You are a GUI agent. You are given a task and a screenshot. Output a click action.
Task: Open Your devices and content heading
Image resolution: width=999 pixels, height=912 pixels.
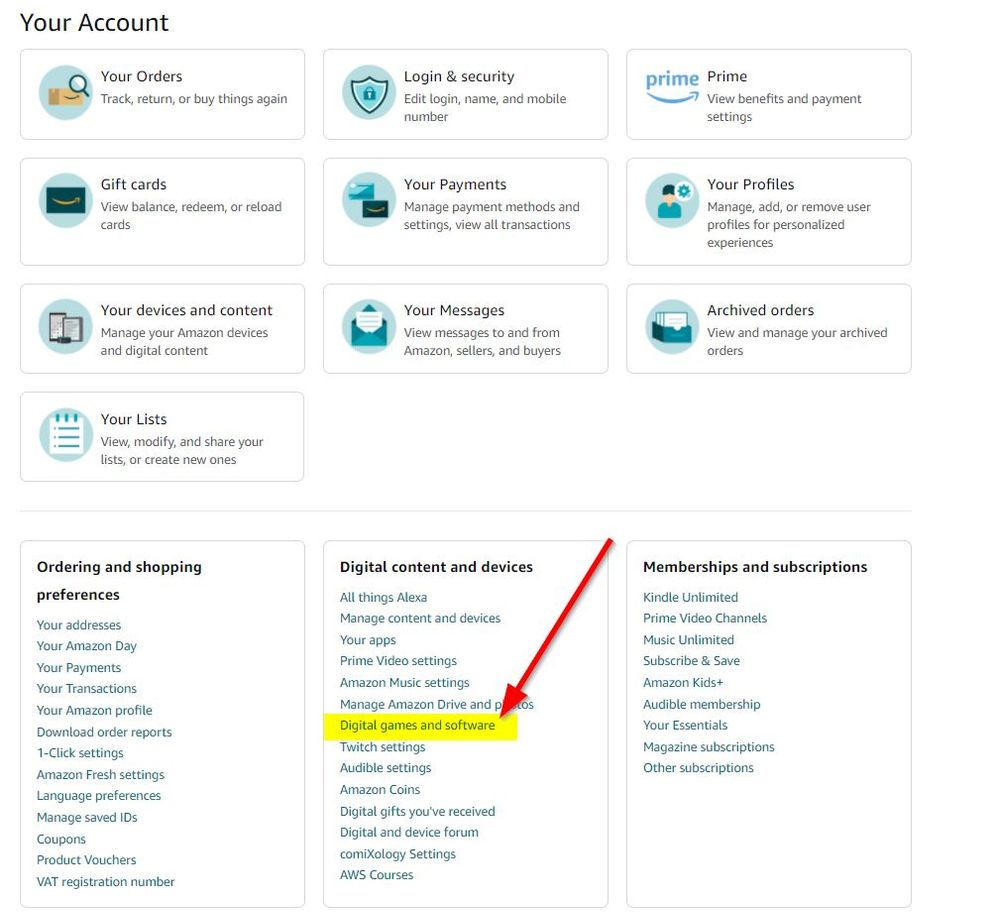pyautogui.click(x=186, y=310)
